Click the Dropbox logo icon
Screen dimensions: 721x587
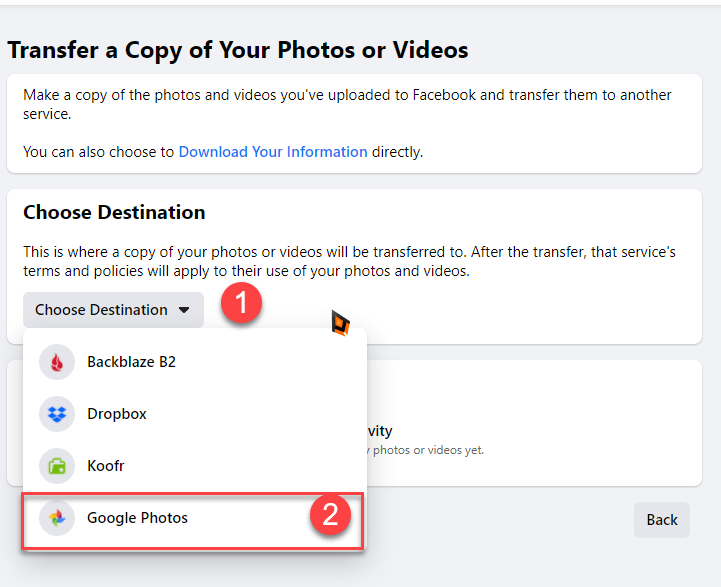point(57,414)
